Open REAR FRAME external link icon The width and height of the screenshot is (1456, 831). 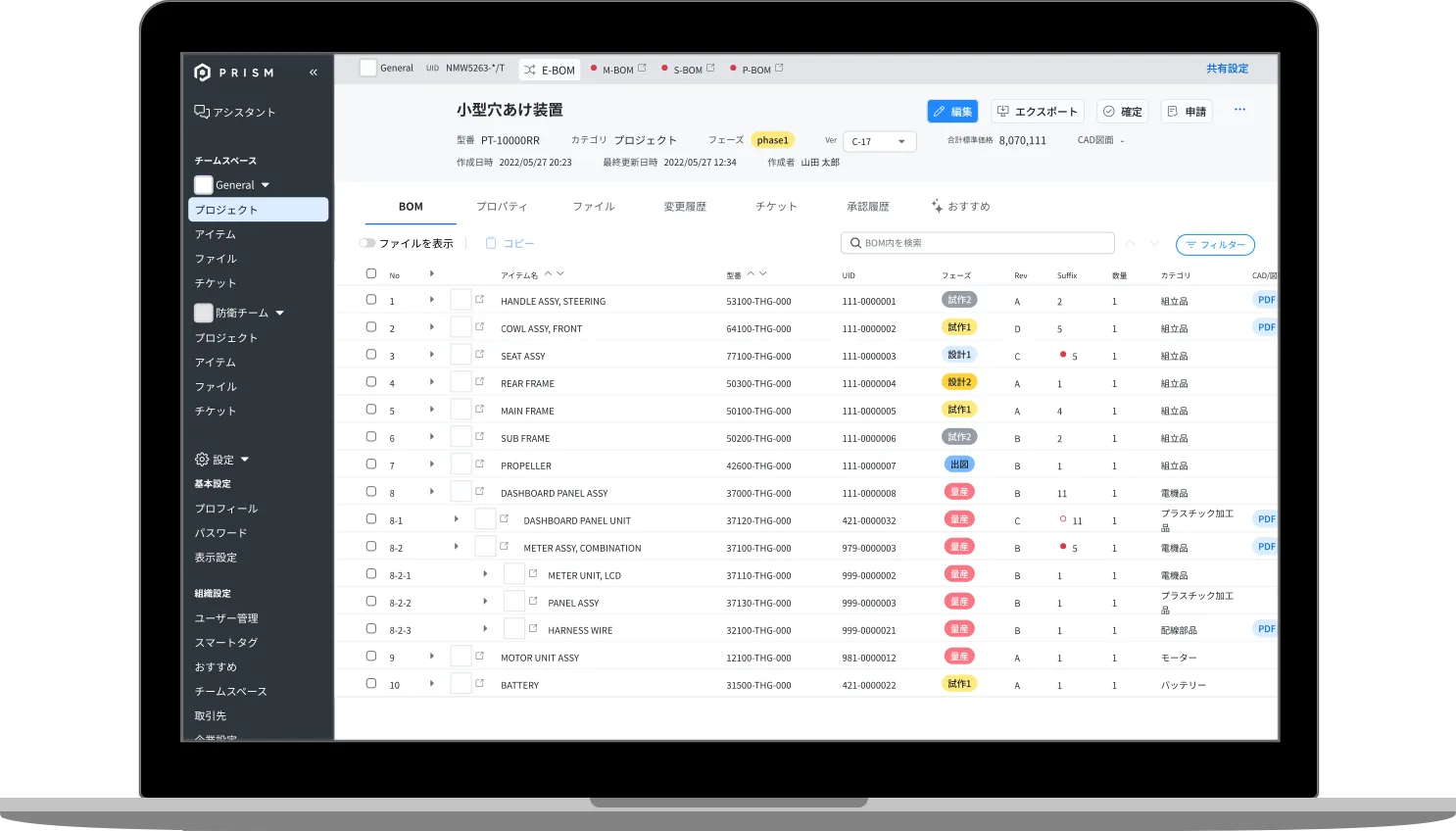(x=480, y=381)
